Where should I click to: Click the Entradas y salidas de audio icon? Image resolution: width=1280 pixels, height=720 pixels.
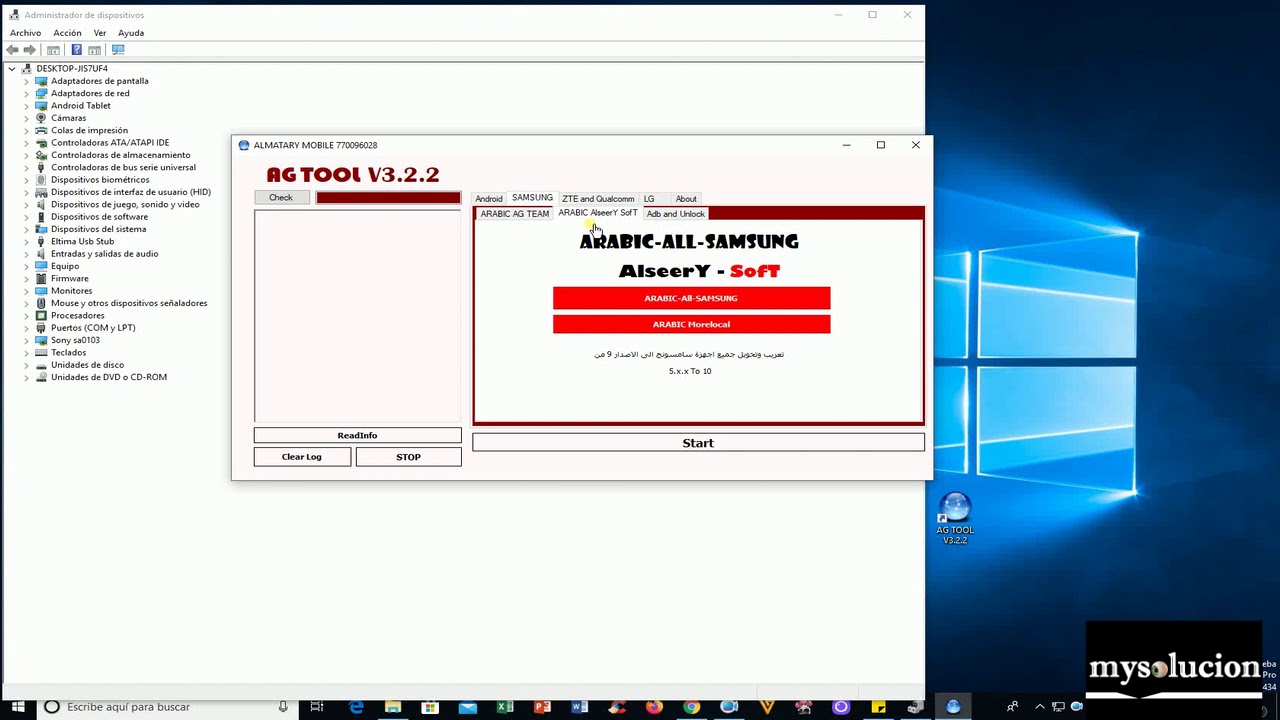tap(41, 254)
